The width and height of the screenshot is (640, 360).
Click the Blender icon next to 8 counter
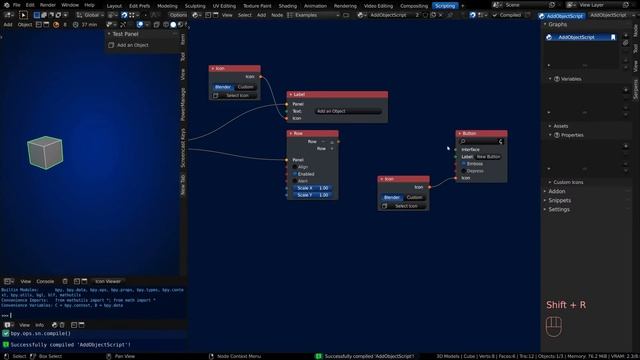tap(56, 24)
